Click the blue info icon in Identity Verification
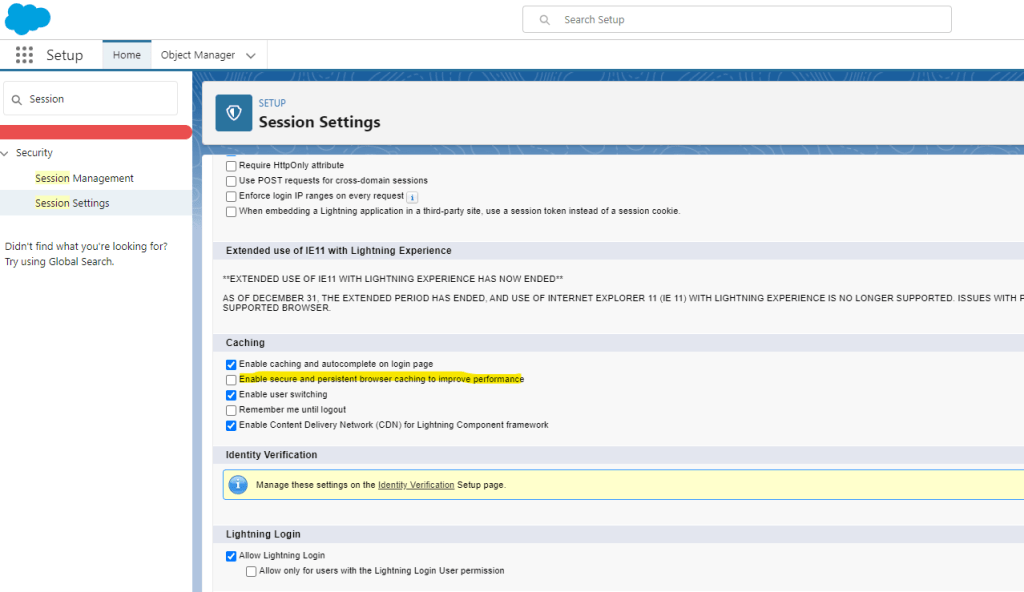Image resolution: width=1024 pixels, height=592 pixels. pyautogui.click(x=238, y=485)
